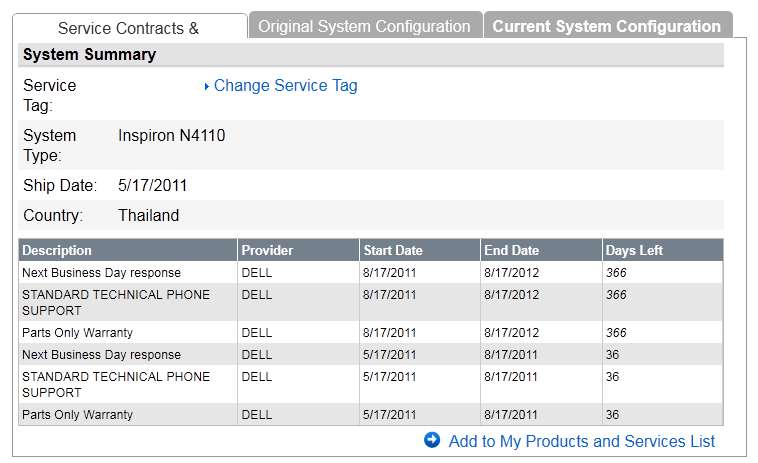
Task: Click the last row's 36 days left value
Action: 612,414
